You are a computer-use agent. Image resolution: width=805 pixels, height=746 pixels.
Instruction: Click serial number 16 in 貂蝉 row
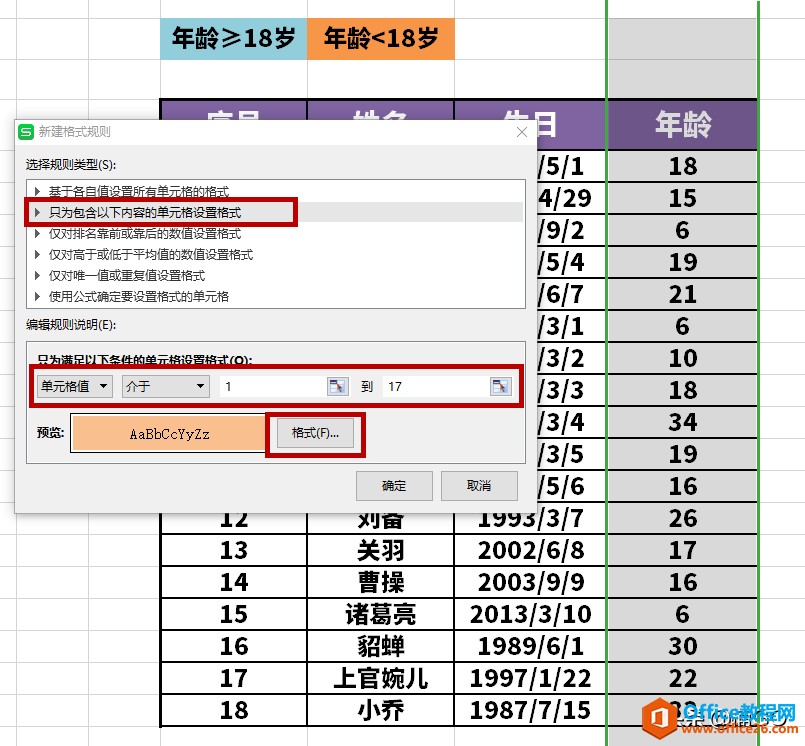click(x=234, y=646)
